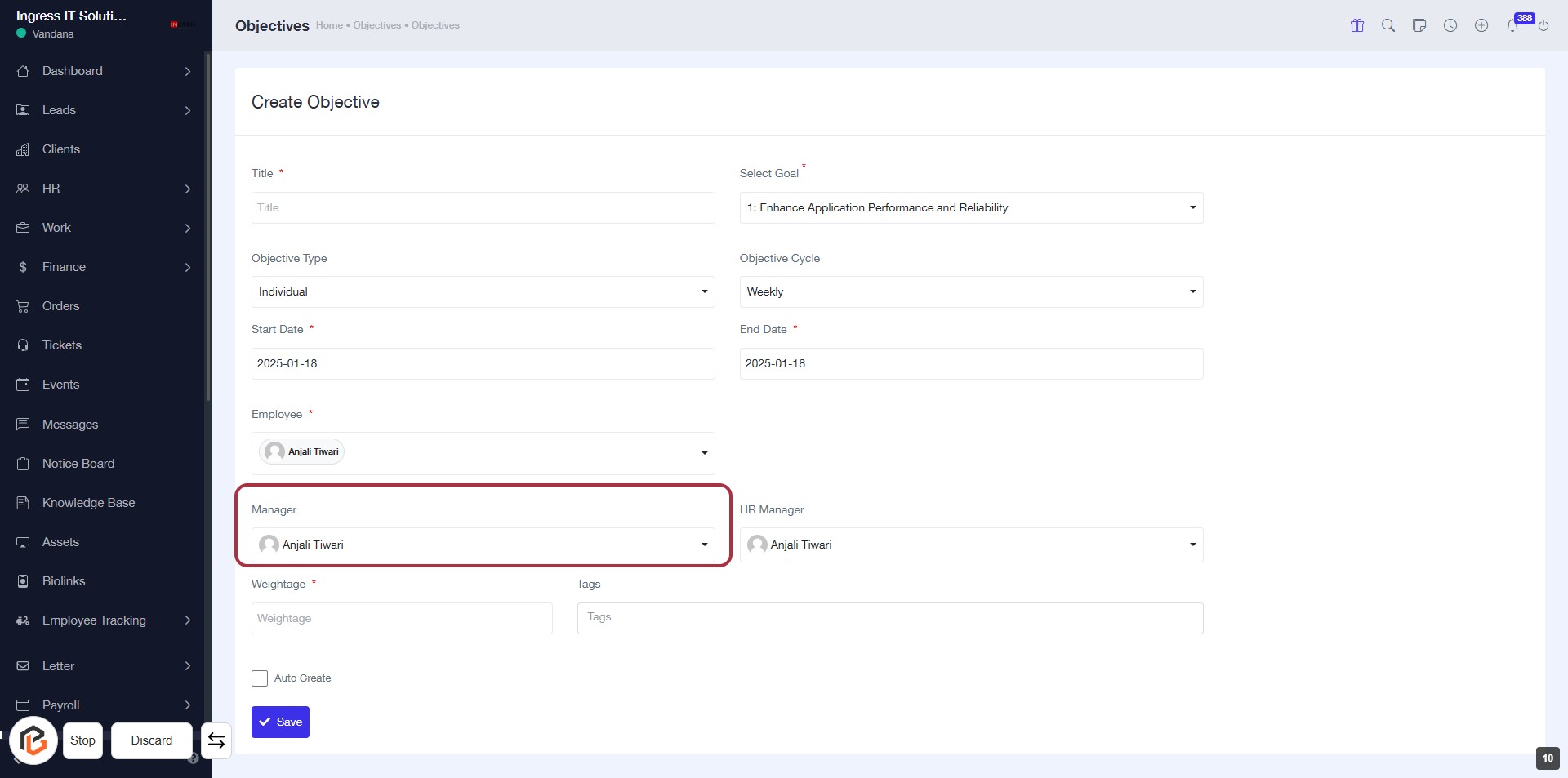Screen dimensions: 1568x778
Task: Click the power logout icon
Action: (x=1543, y=26)
